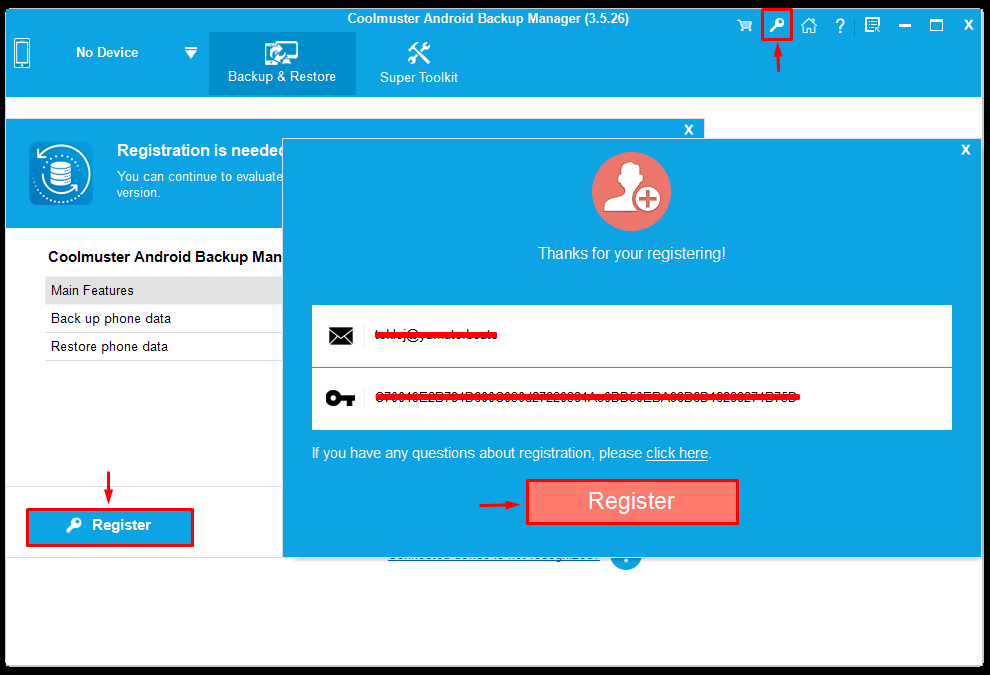Screen dimensions: 990x675
Task: Open the shopping cart purchase icon
Action: pos(745,26)
